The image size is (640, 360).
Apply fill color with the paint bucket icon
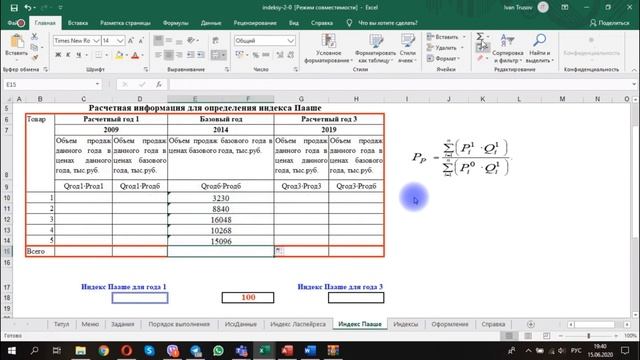119,55
